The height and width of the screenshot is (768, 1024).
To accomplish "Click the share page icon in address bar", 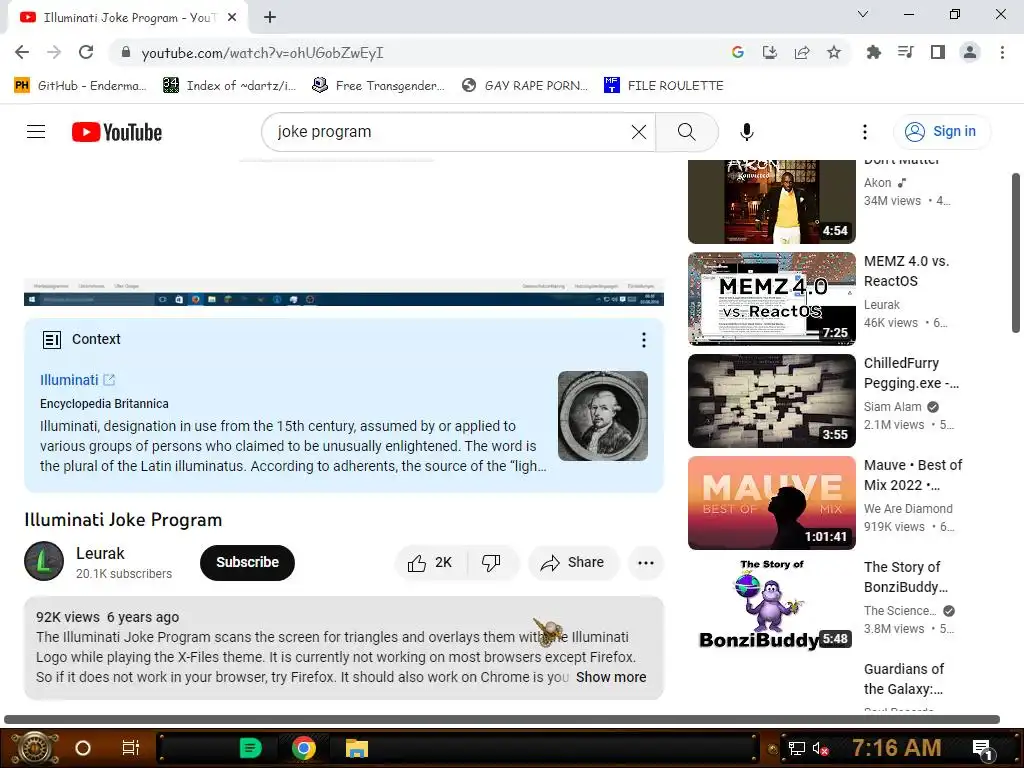I will (x=802, y=52).
